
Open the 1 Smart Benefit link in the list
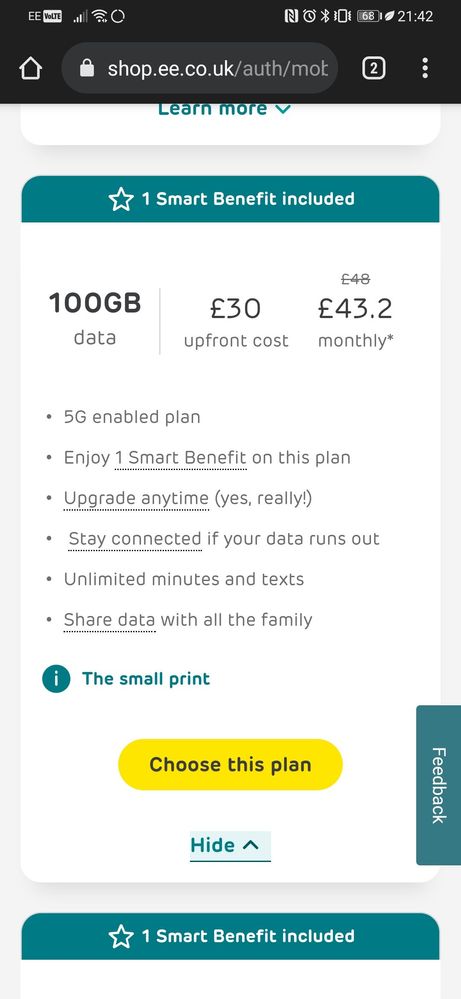pyautogui.click(x=180, y=458)
